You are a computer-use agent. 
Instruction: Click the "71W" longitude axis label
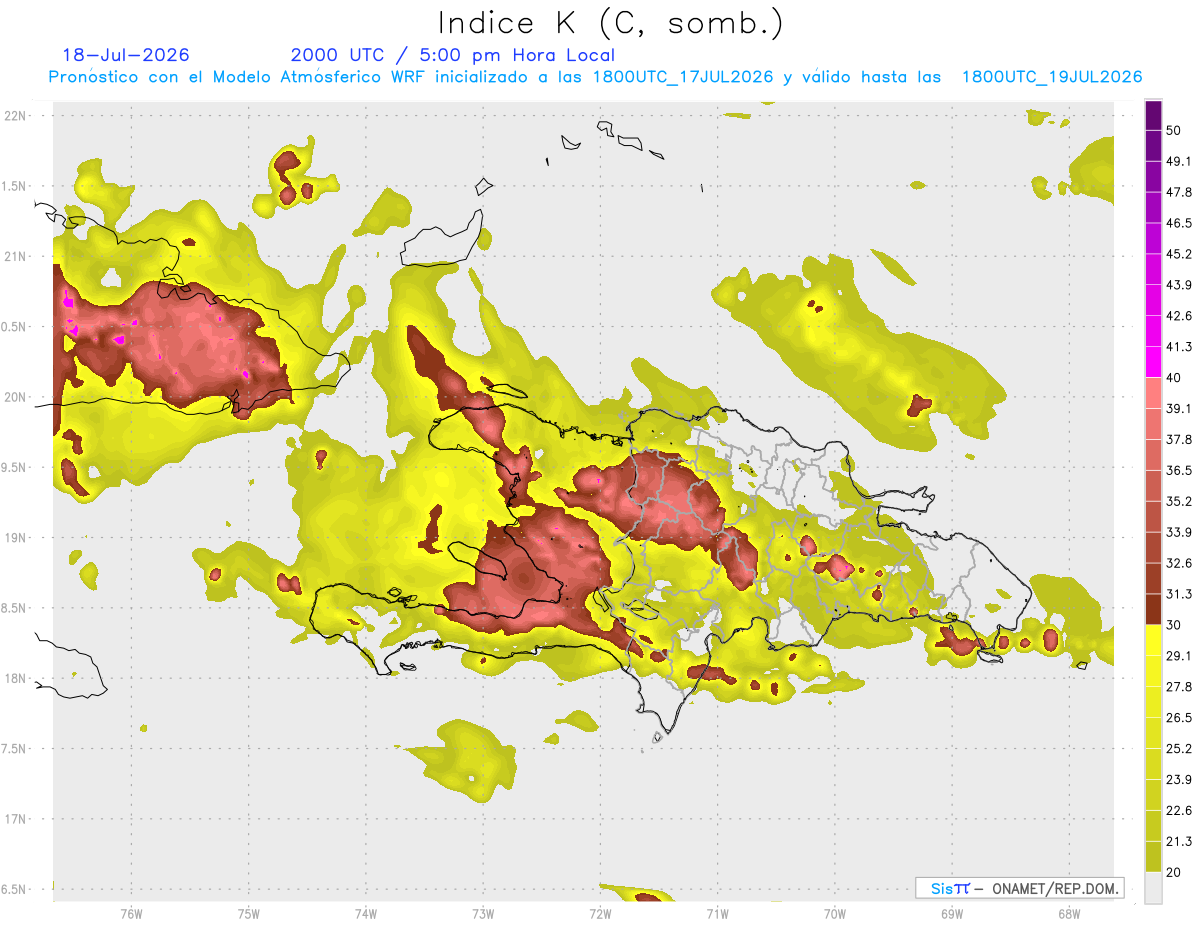point(717,913)
